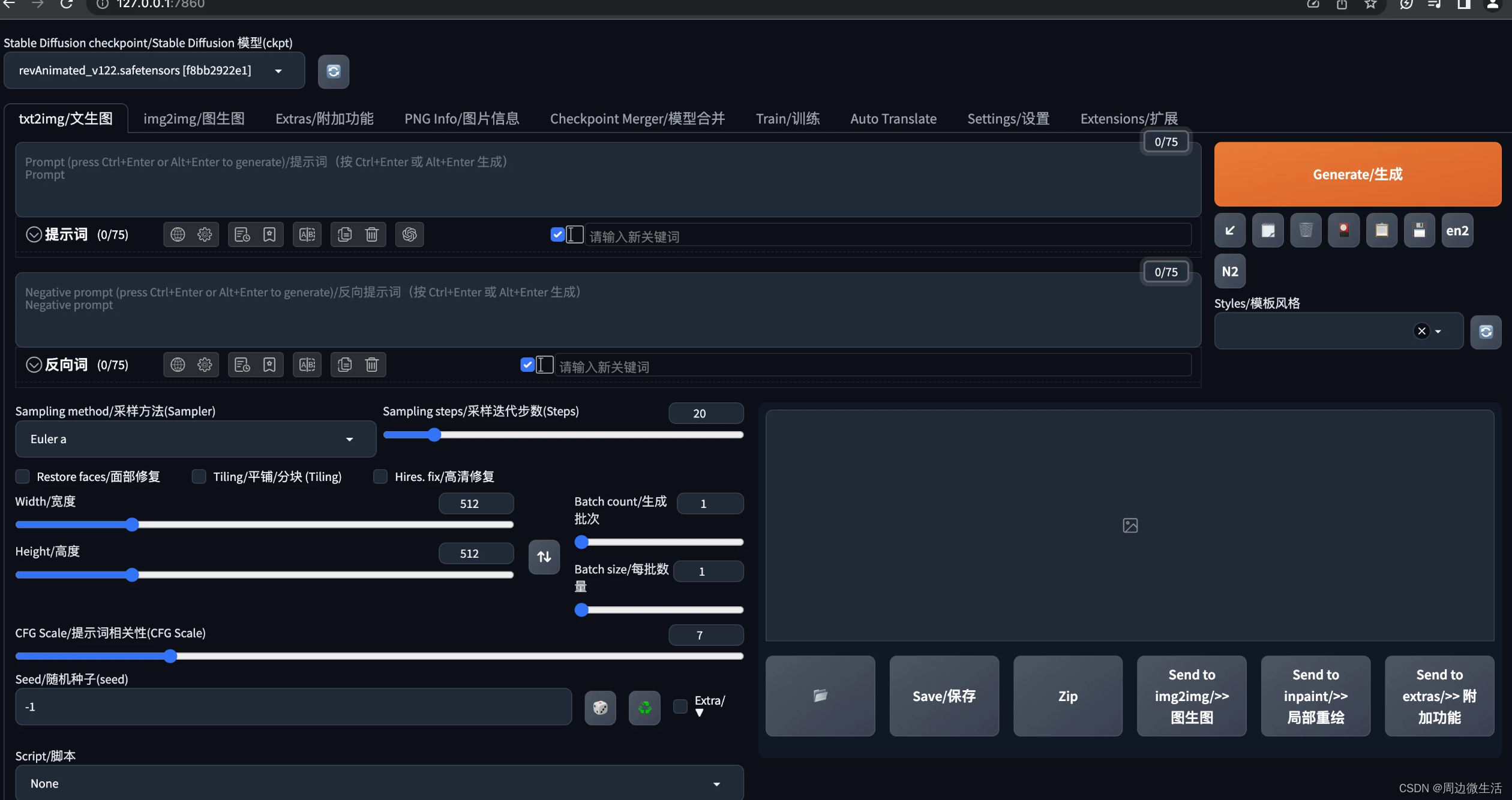Click the swap width and height arrows button
The height and width of the screenshot is (800, 1512).
pos(544,557)
